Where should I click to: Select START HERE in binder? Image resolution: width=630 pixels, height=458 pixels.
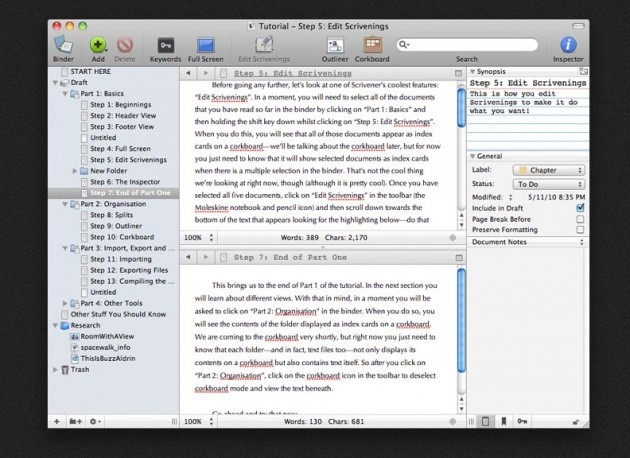pyautogui.click(x=90, y=72)
